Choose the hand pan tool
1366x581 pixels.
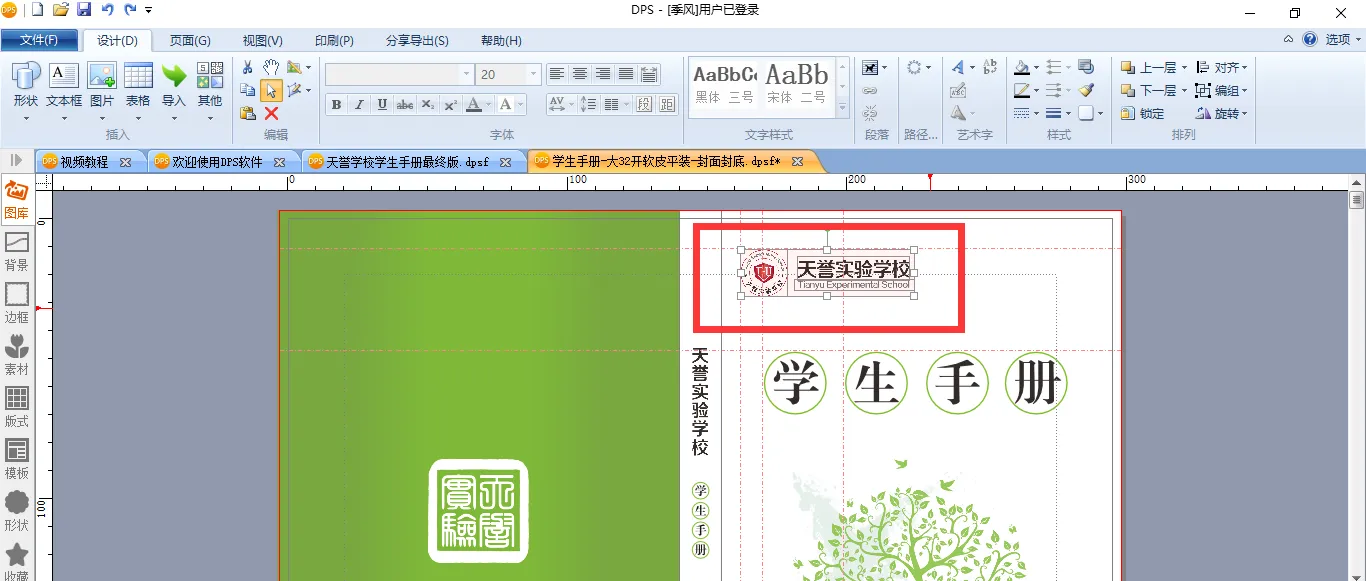coord(271,67)
